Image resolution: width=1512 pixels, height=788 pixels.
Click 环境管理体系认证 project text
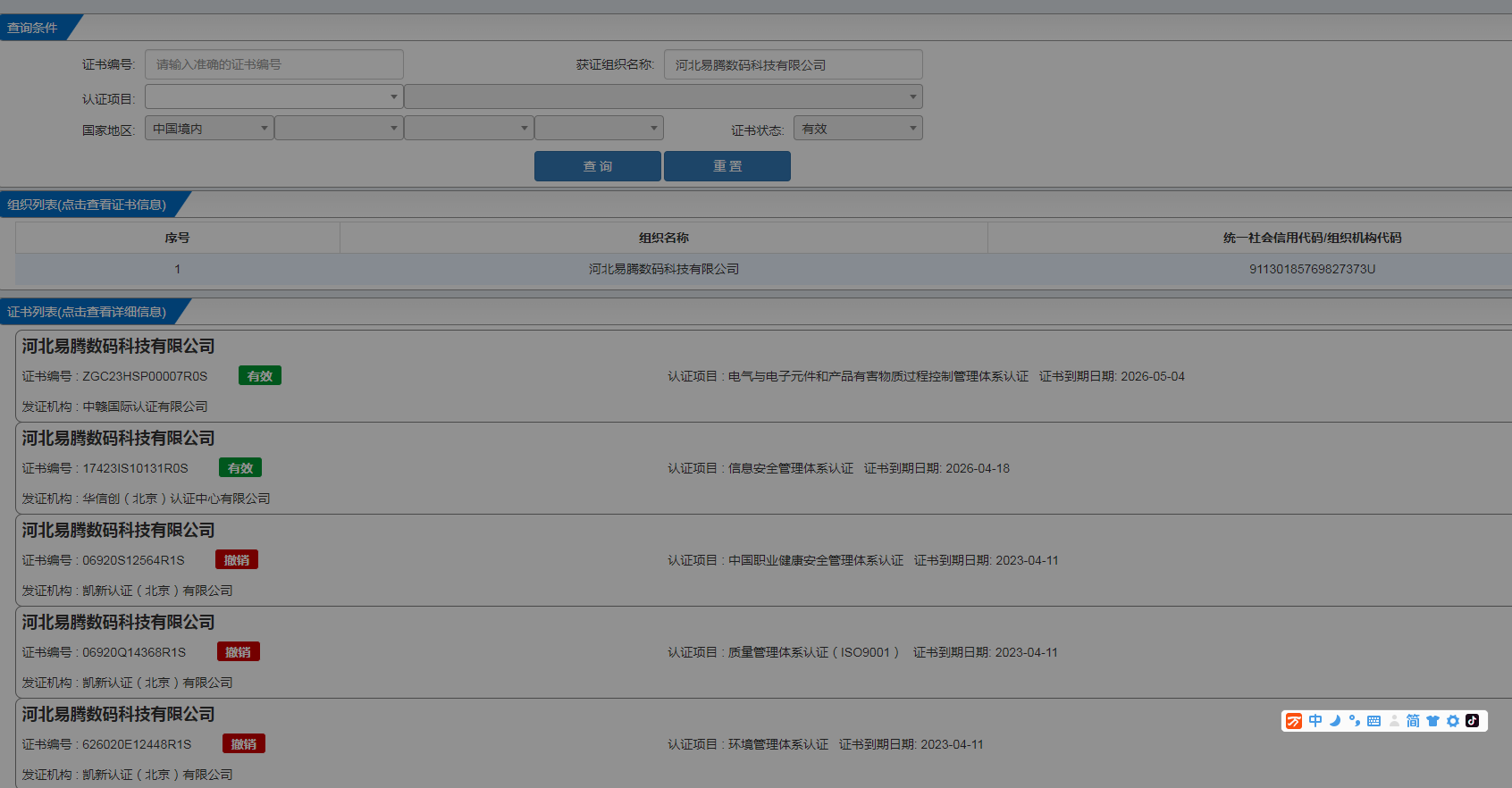[x=778, y=744]
